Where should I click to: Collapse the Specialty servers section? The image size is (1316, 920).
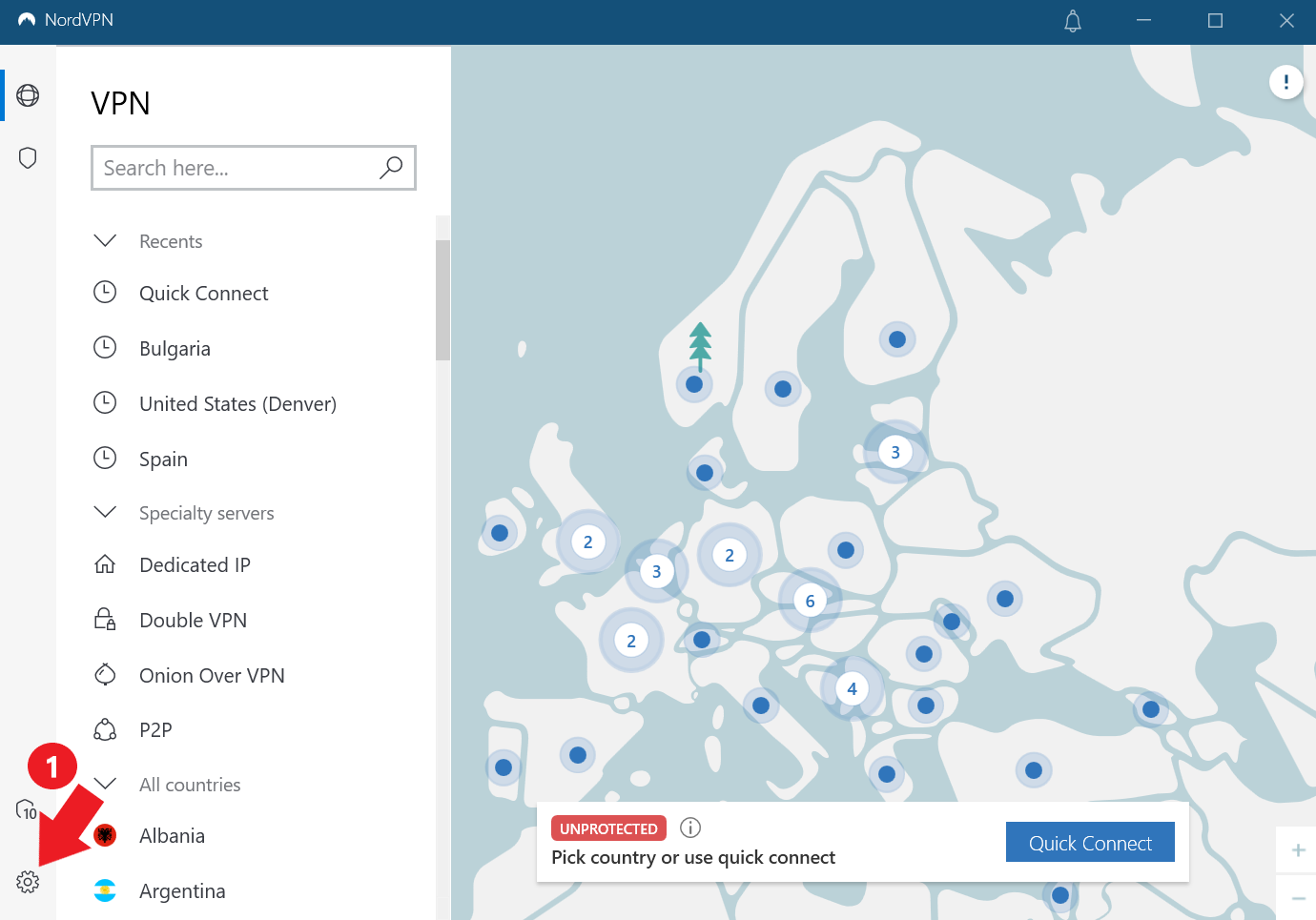(105, 512)
